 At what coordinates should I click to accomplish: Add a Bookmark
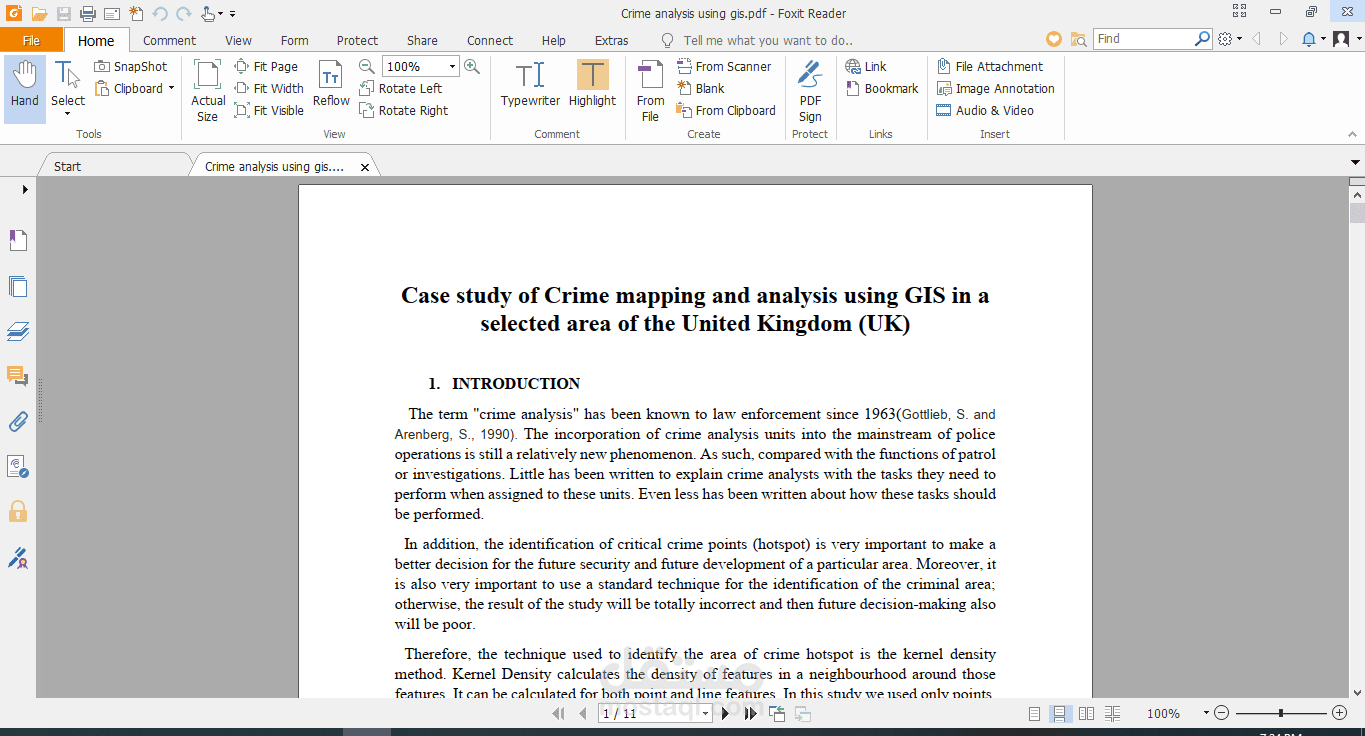[x=882, y=89]
